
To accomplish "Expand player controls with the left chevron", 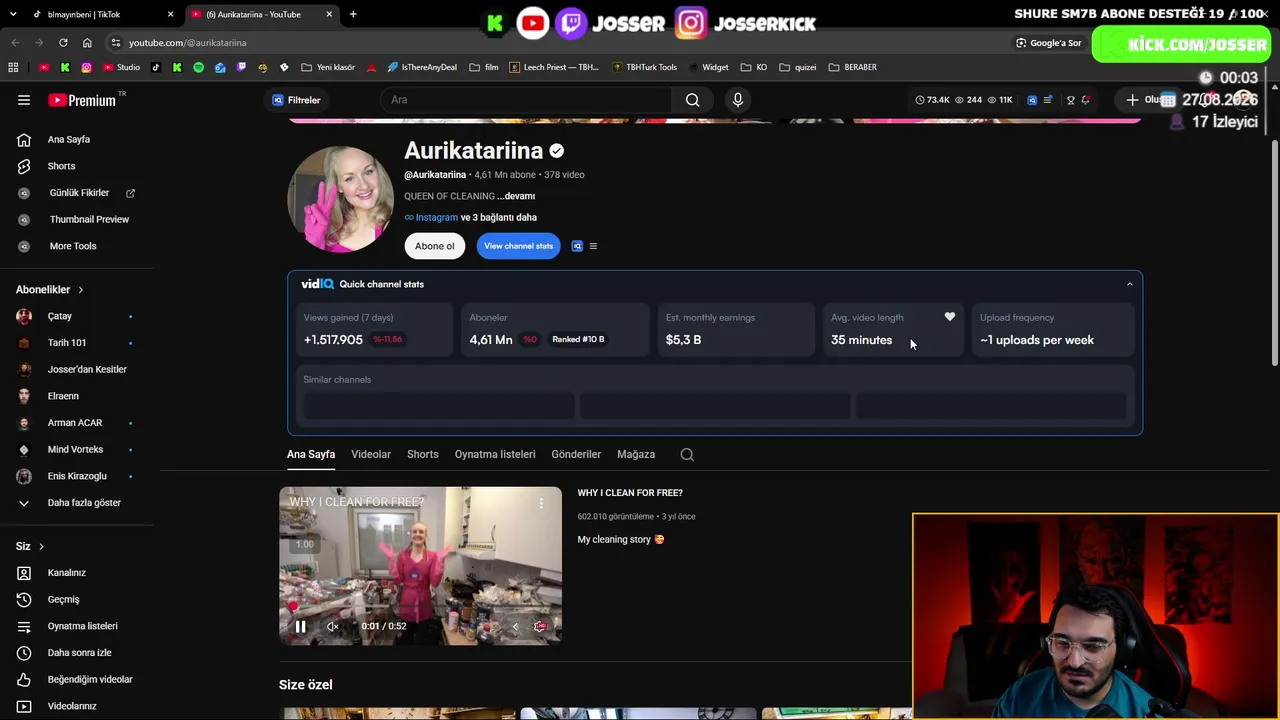I will point(515,627).
